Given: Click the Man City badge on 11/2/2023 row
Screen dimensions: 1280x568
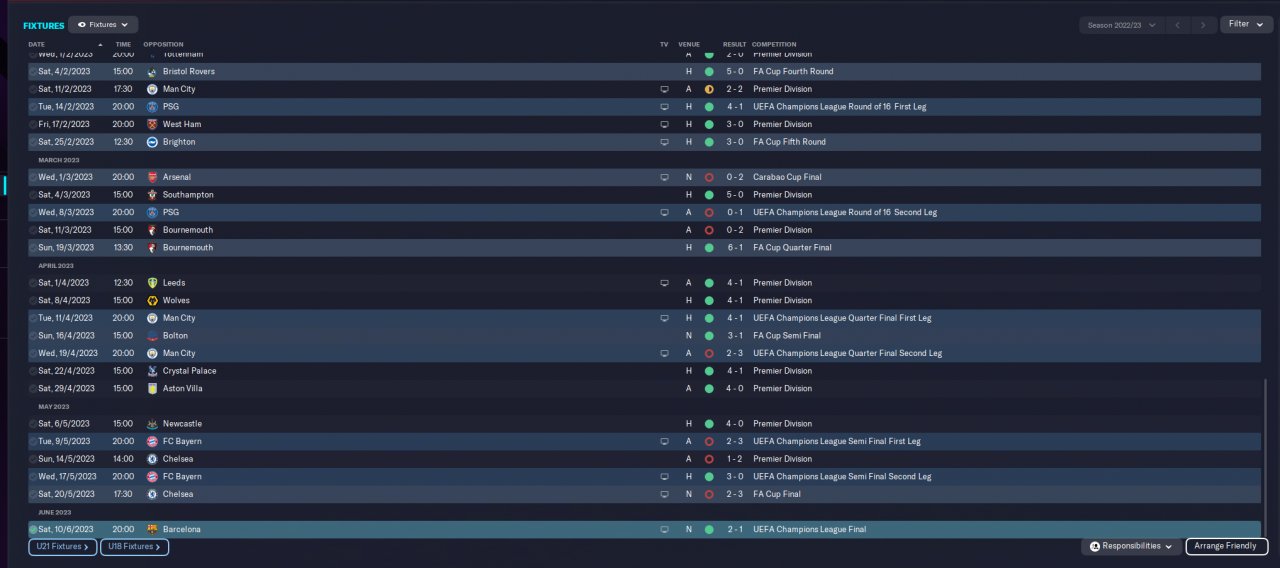Looking at the screenshot, I should click(152, 89).
